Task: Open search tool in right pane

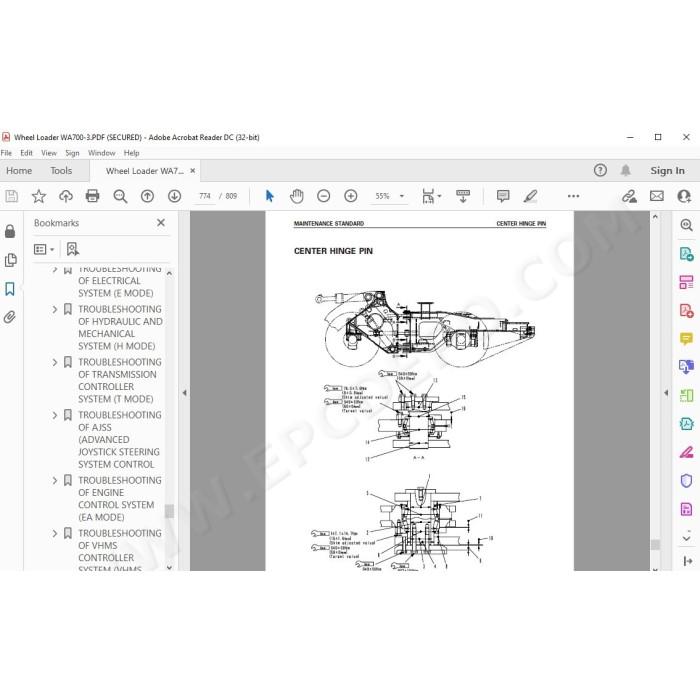Action: [686, 225]
